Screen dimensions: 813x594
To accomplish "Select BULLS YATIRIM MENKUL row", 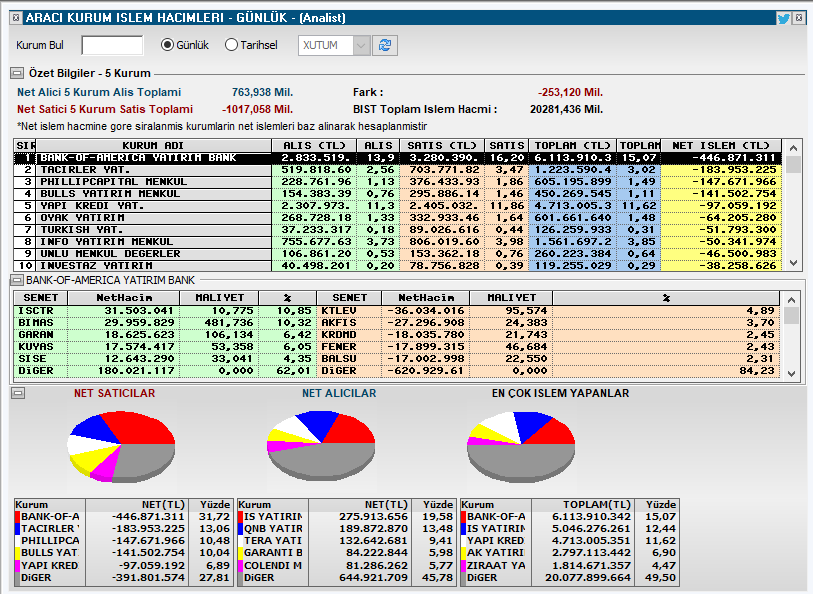I will click(398, 193).
